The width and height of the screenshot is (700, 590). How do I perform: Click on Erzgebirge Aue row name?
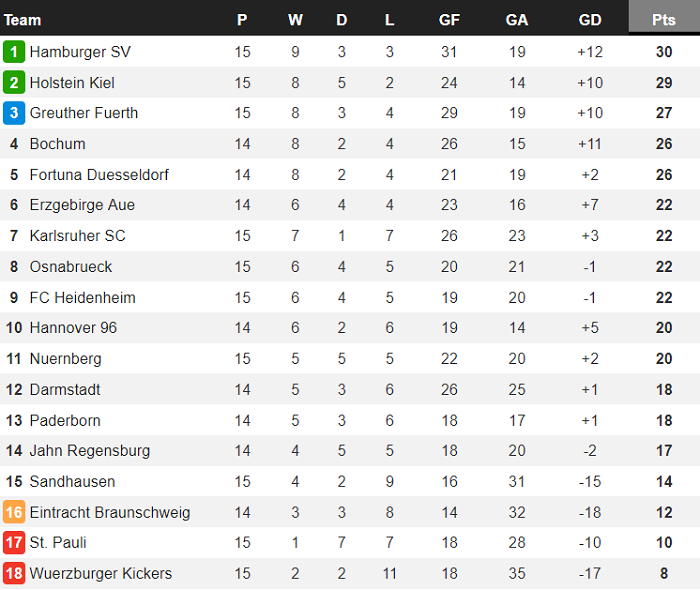point(82,205)
